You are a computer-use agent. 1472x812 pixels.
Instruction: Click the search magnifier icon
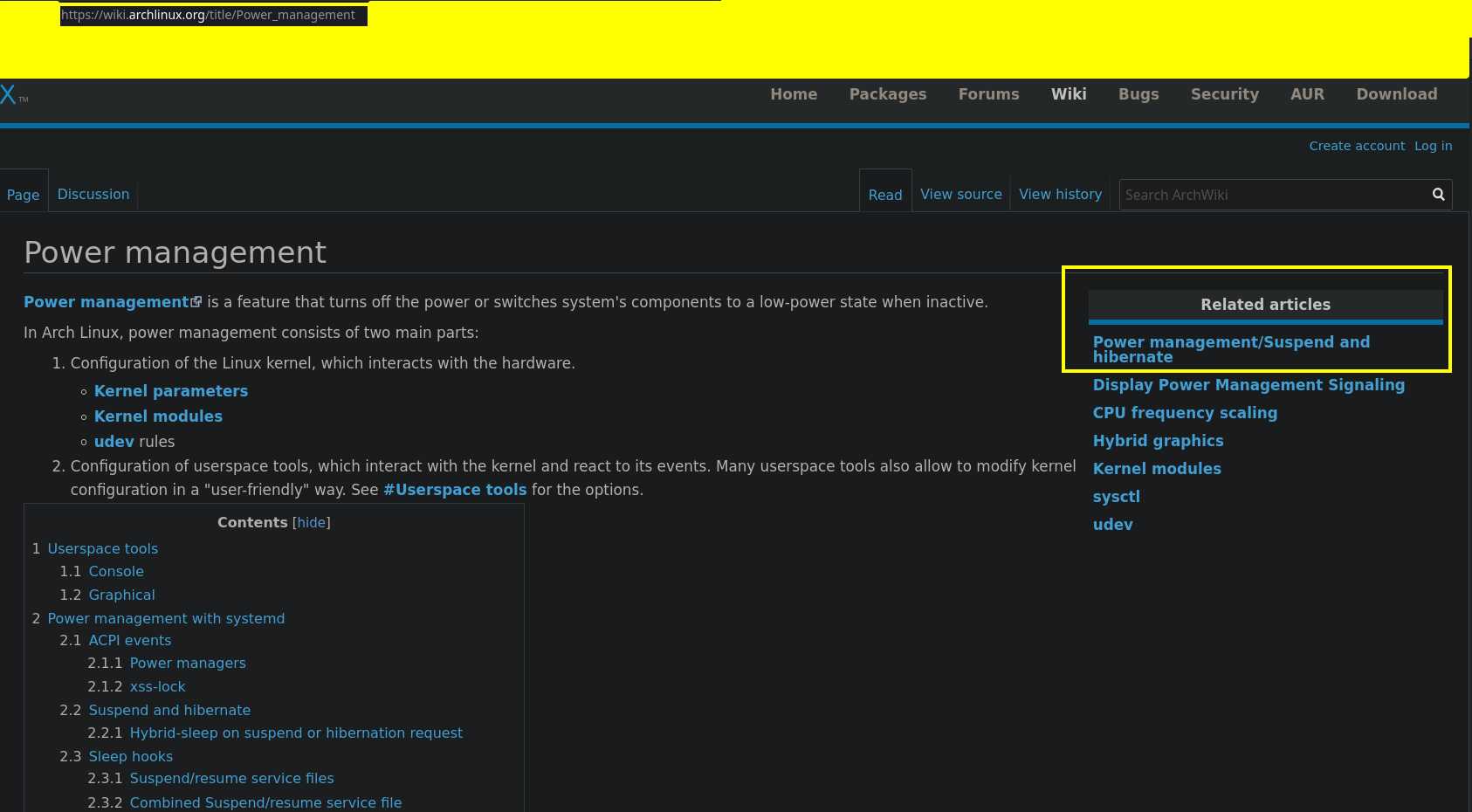(1438, 194)
